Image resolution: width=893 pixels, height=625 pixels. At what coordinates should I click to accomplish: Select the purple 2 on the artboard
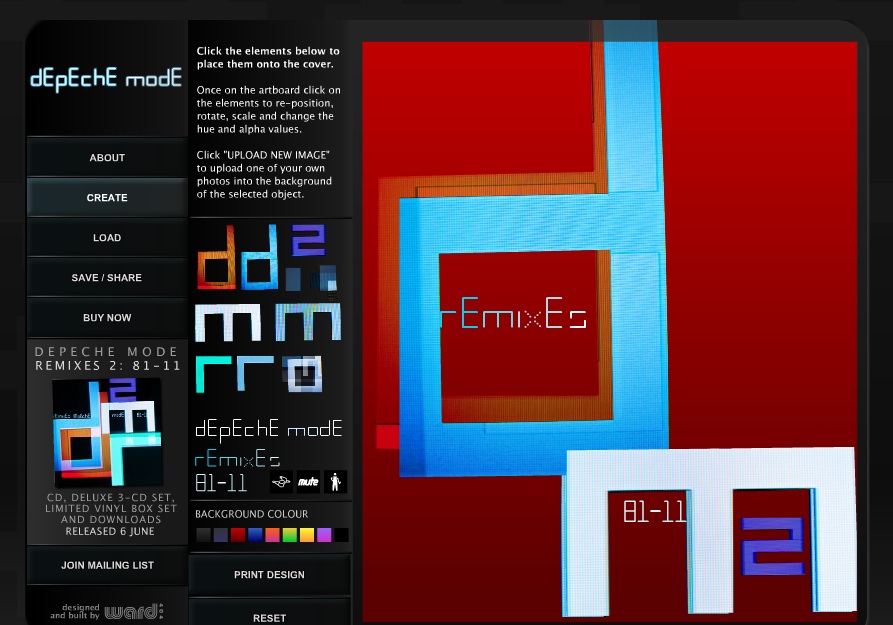point(772,546)
